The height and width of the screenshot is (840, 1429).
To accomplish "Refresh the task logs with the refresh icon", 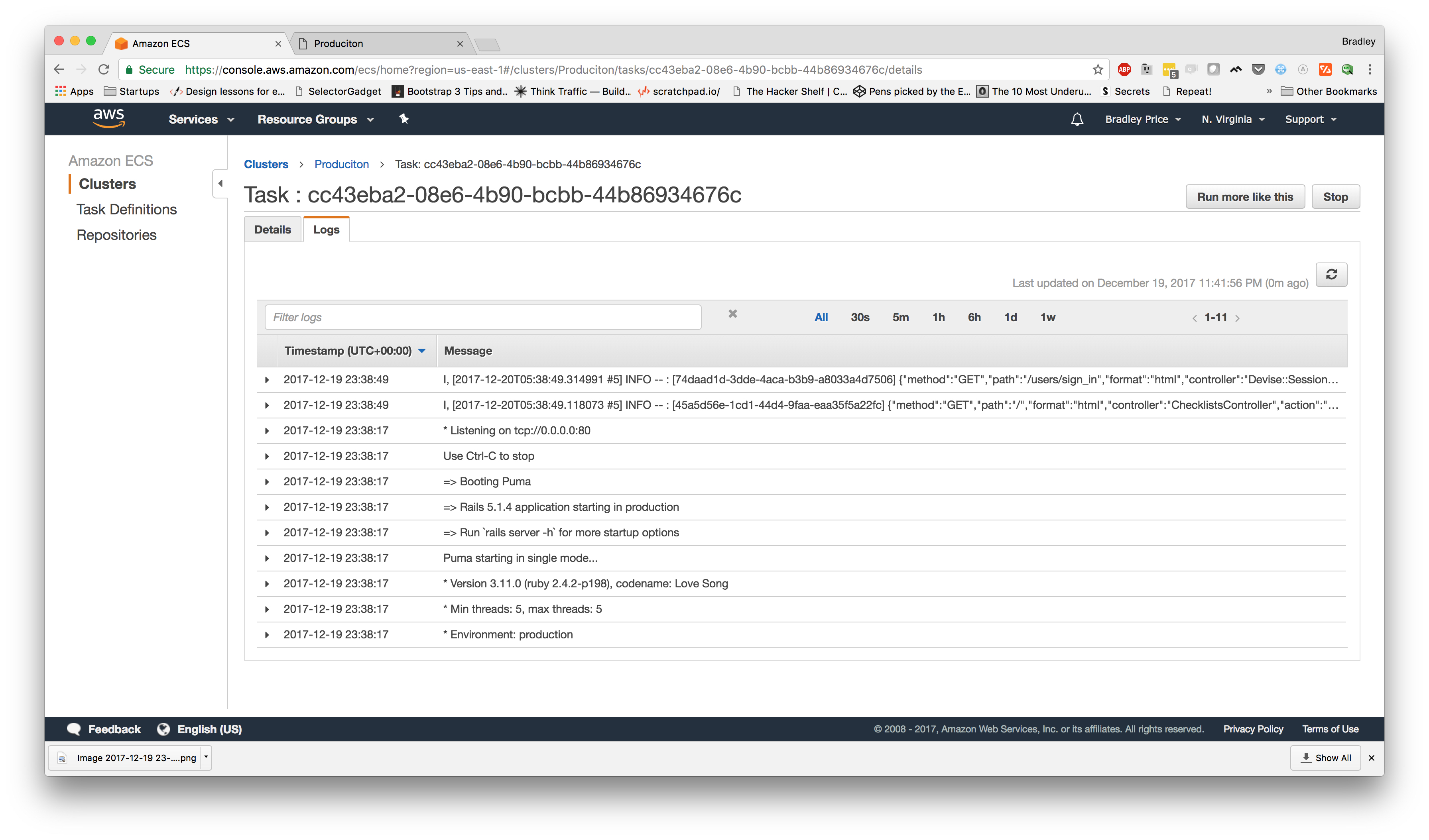I will pos(1331,275).
